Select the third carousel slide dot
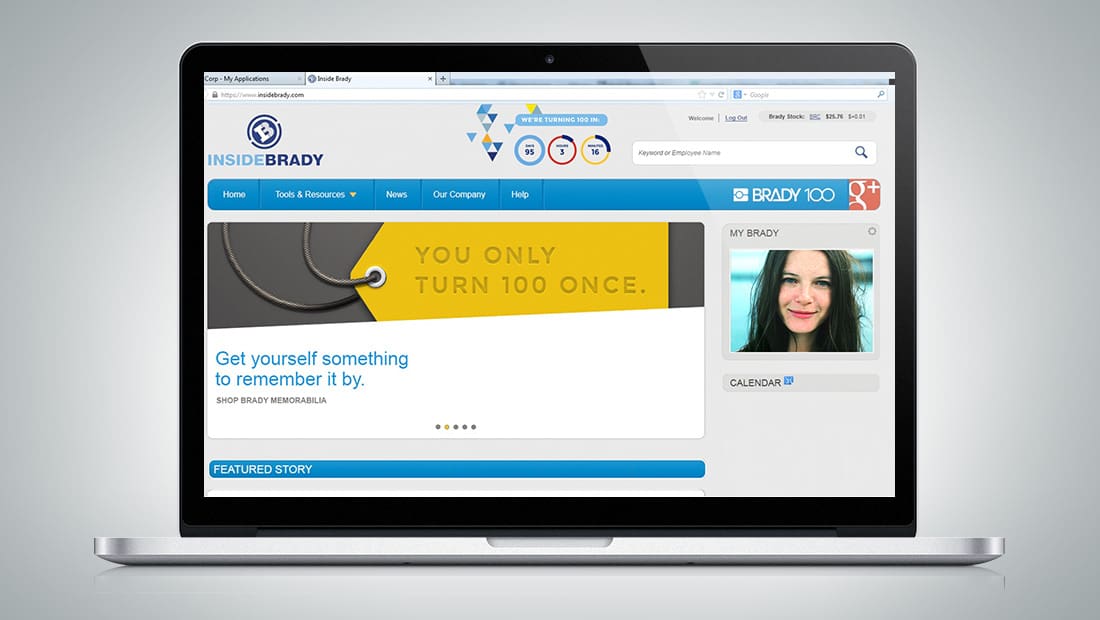The width and height of the screenshot is (1100, 620). click(x=456, y=427)
